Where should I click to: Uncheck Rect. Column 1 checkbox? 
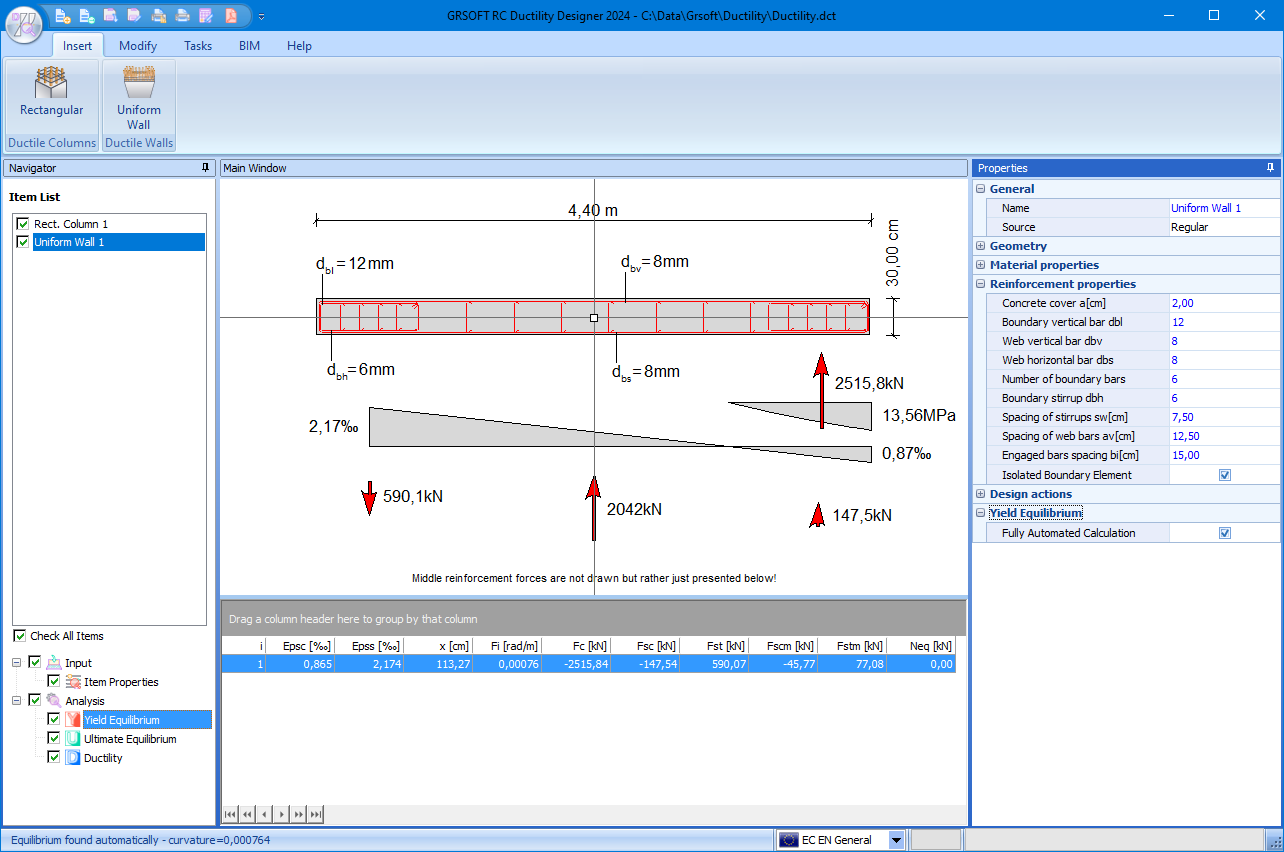tap(22, 224)
